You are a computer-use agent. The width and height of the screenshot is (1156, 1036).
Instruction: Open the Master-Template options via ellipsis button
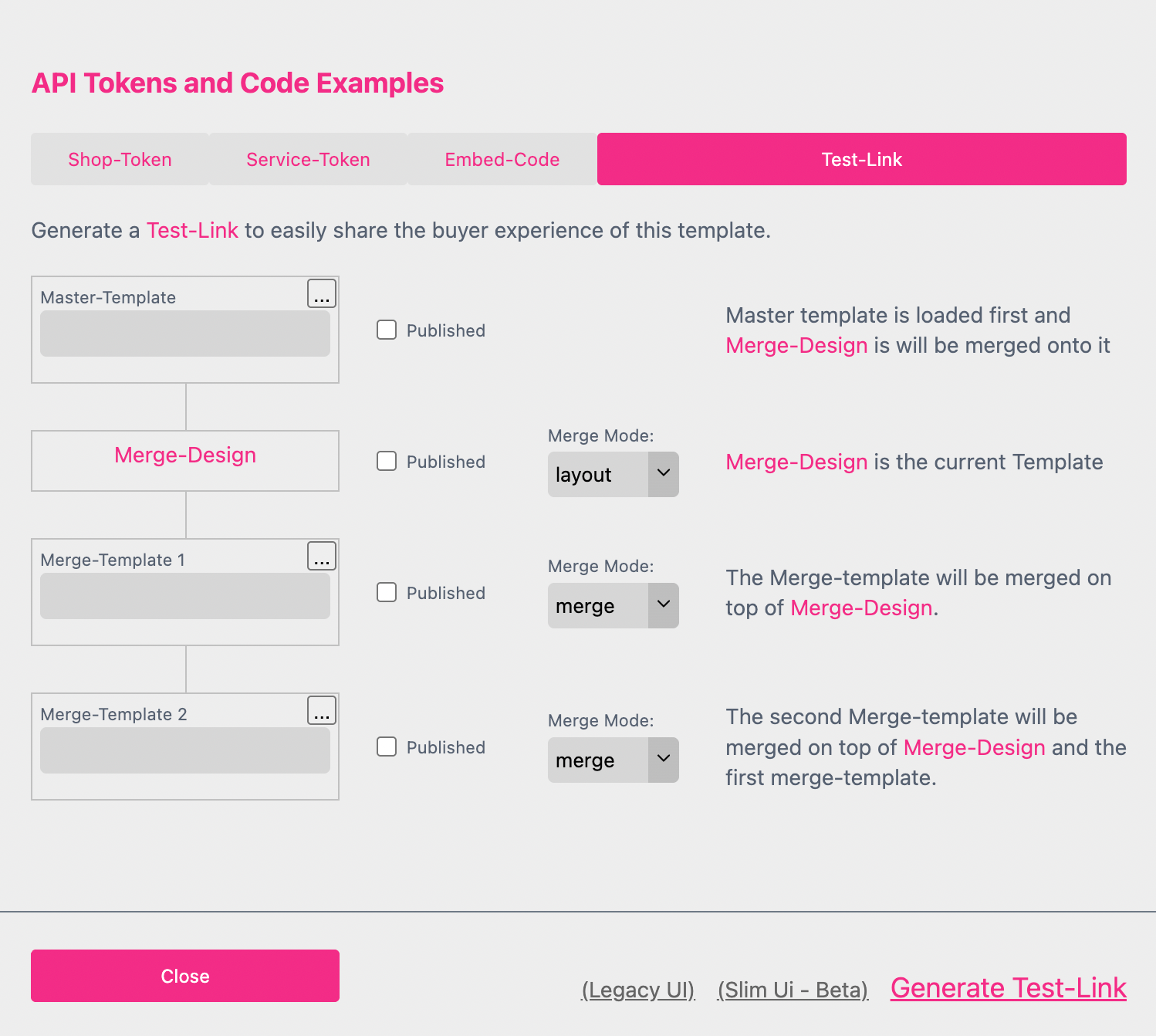322,293
